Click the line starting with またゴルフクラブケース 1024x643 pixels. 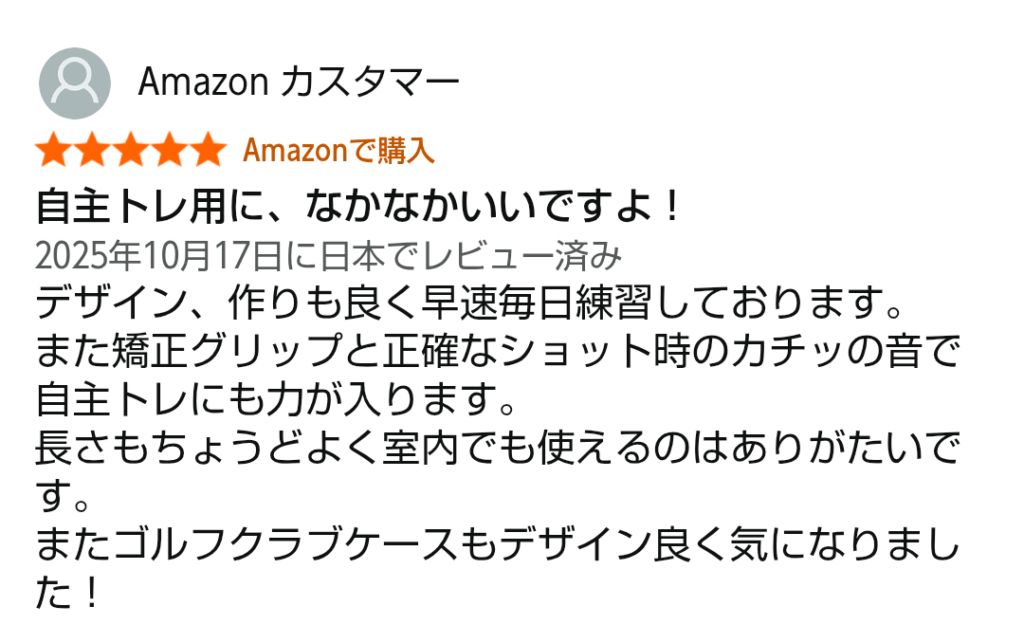point(497,547)
